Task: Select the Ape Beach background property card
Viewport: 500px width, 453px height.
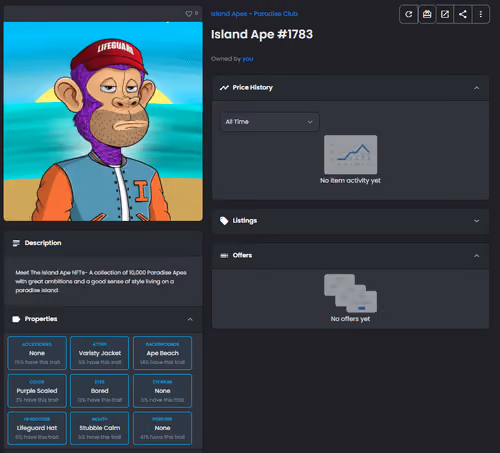Action: click(163, 353)
